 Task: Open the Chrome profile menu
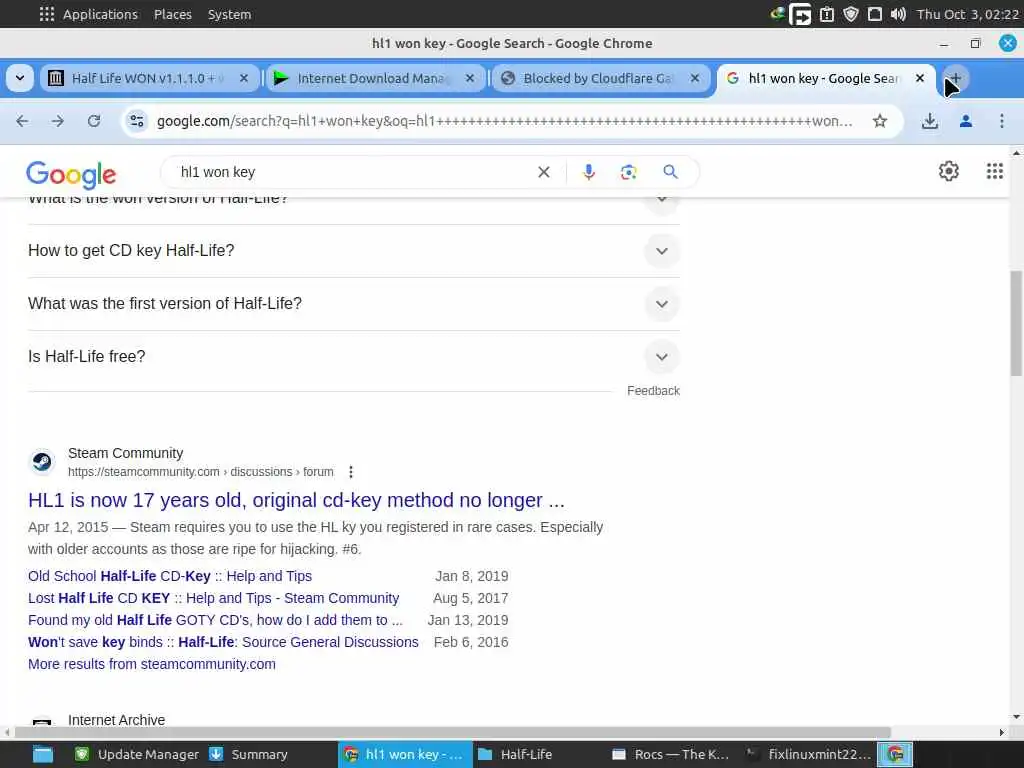966,121
